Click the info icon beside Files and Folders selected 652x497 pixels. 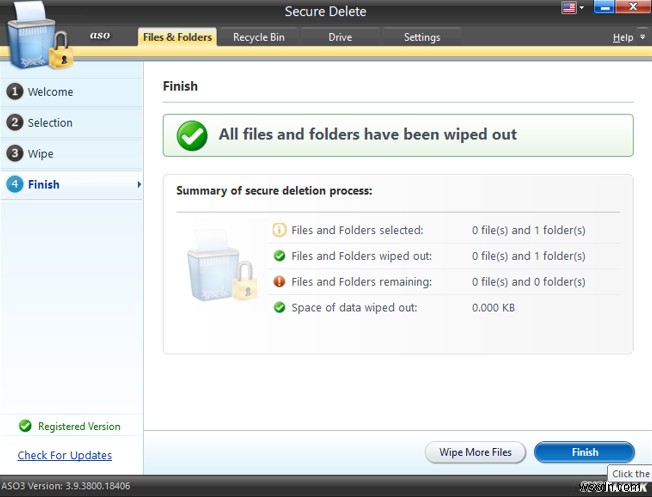tap(279, 230)
